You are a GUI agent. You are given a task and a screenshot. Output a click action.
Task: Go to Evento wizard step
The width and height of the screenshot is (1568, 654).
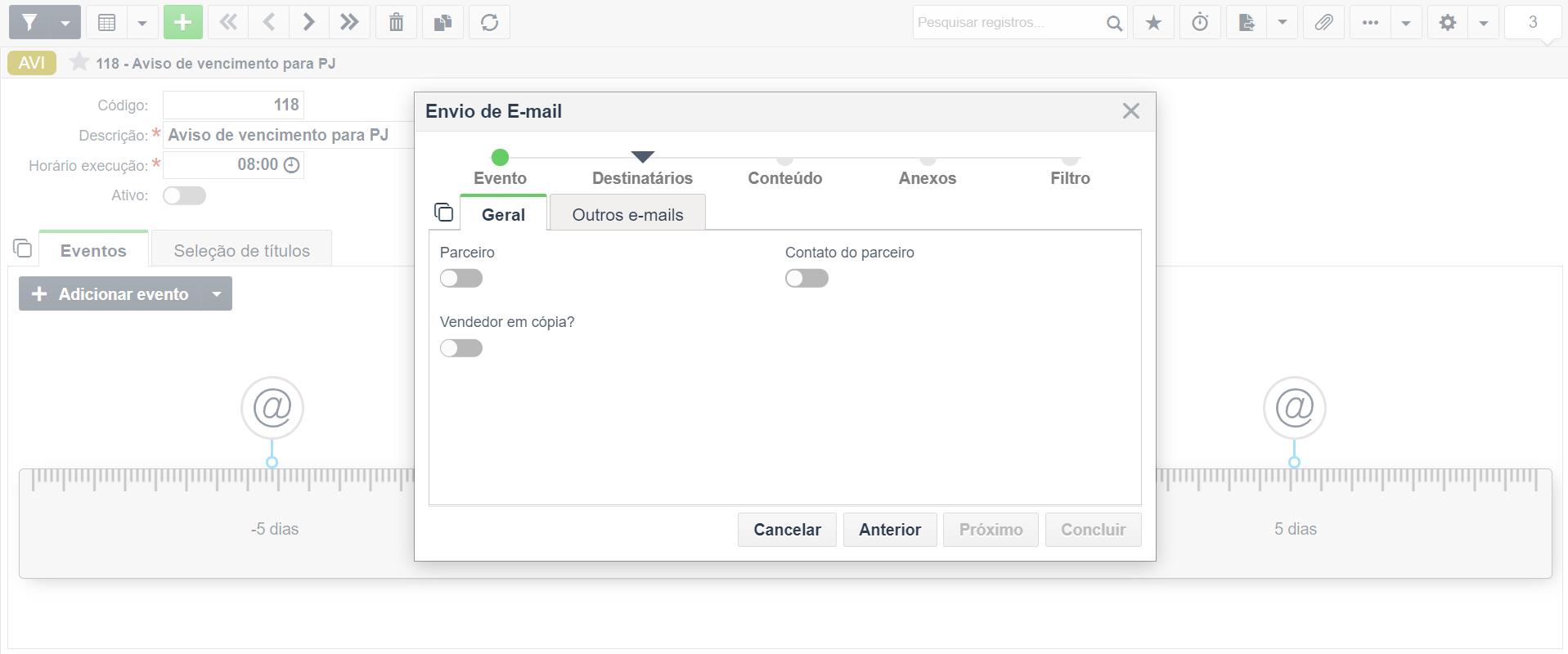(x=500, y=168)
